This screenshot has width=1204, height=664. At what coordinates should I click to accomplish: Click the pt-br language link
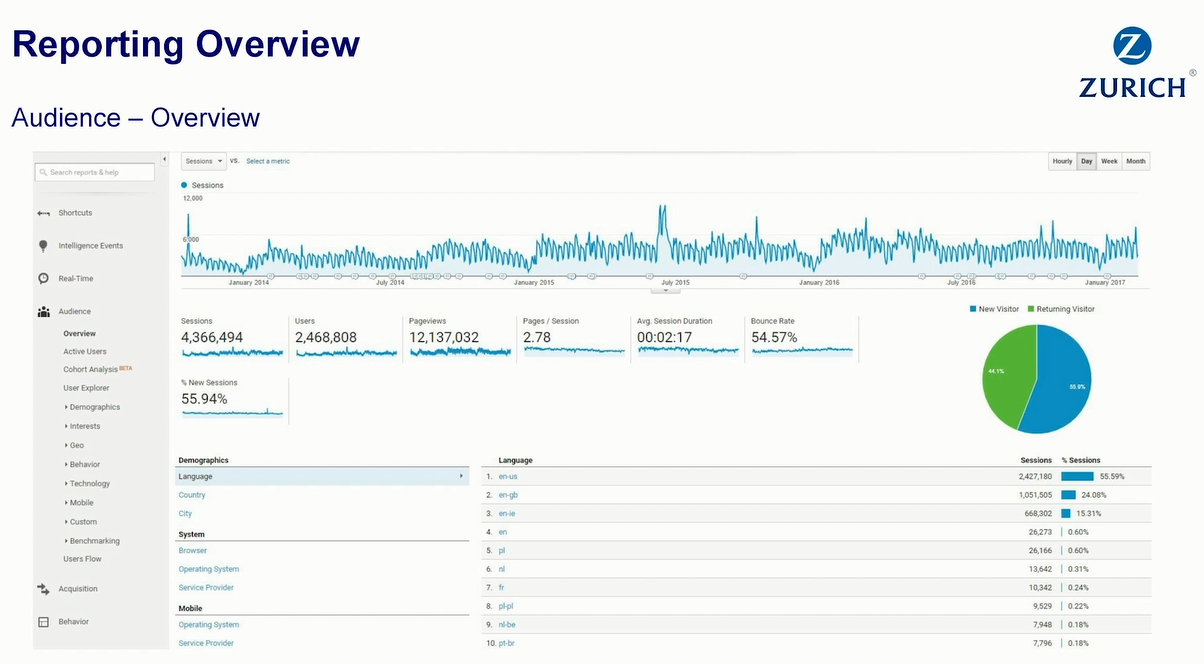pyautogui.click(x=506, y=643)
